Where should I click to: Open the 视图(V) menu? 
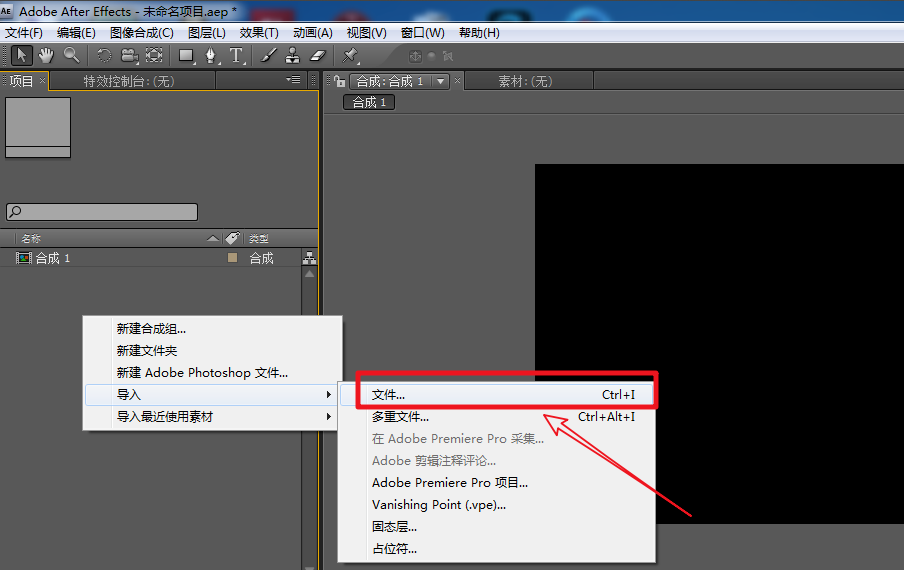point(367,33)
